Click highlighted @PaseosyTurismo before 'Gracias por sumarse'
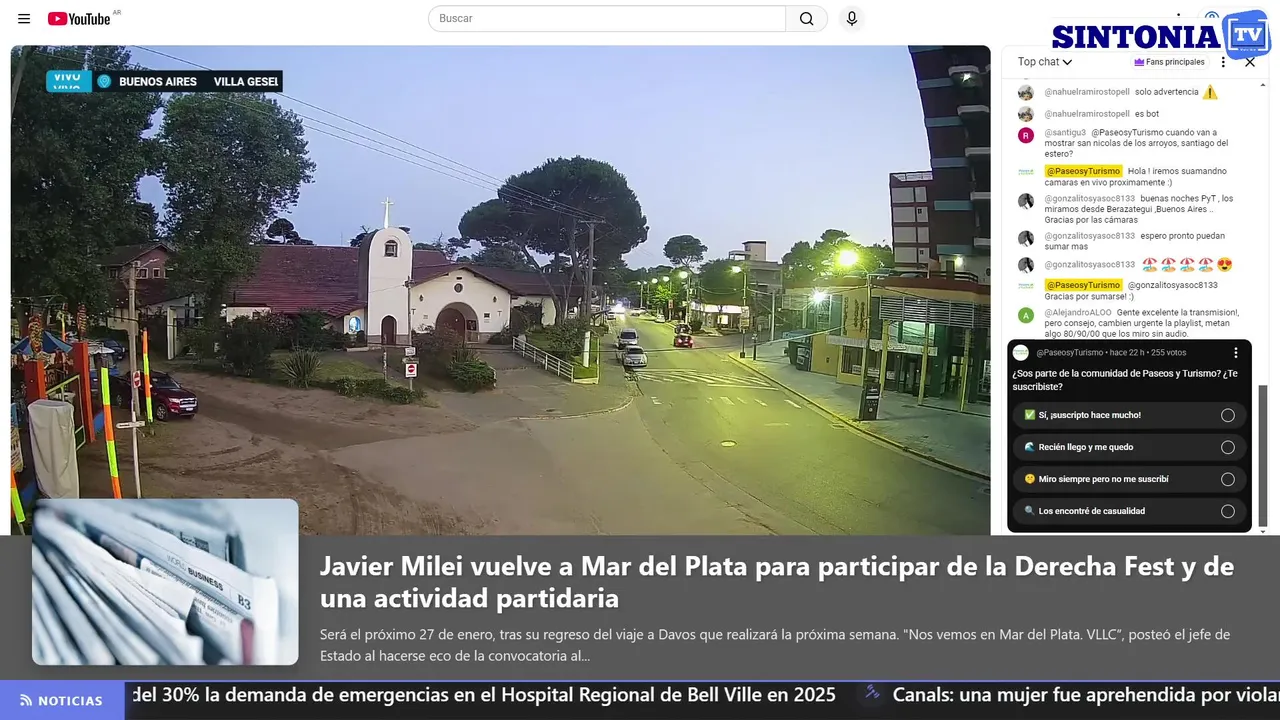Screen dimensions: 1280x720 click(1083, 285)
